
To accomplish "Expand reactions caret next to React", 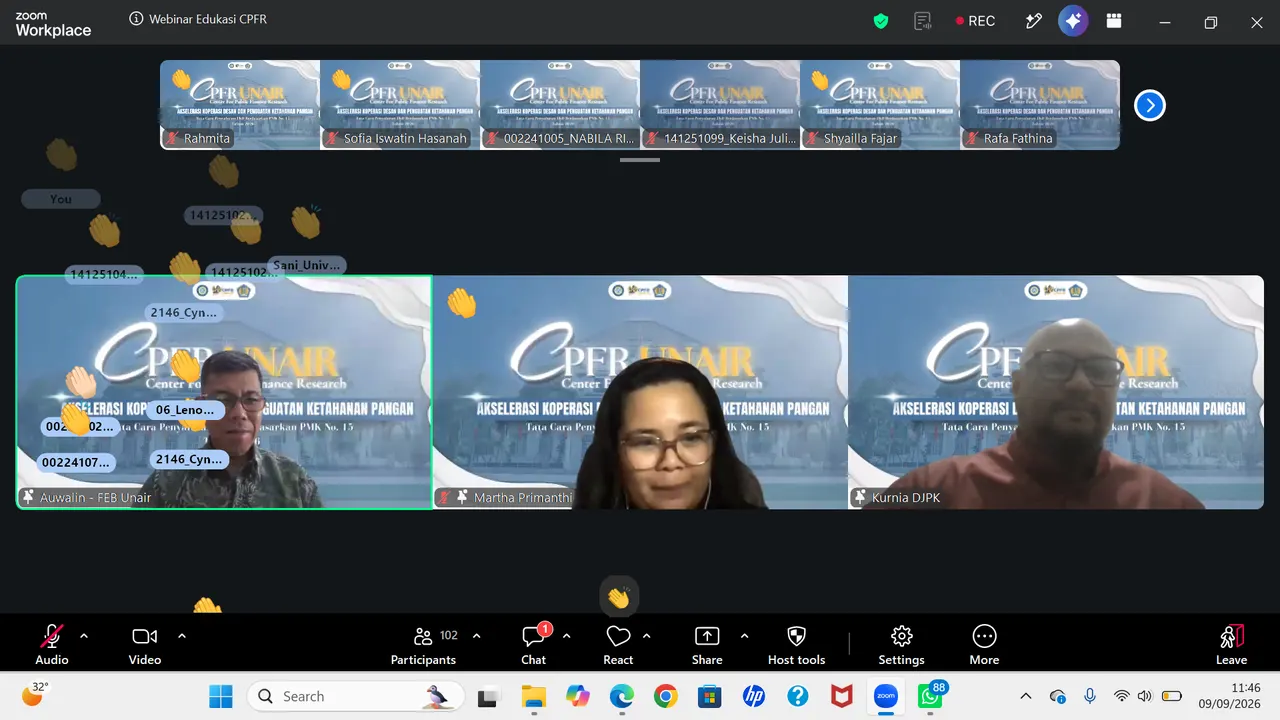I will [x=646, y=636].
